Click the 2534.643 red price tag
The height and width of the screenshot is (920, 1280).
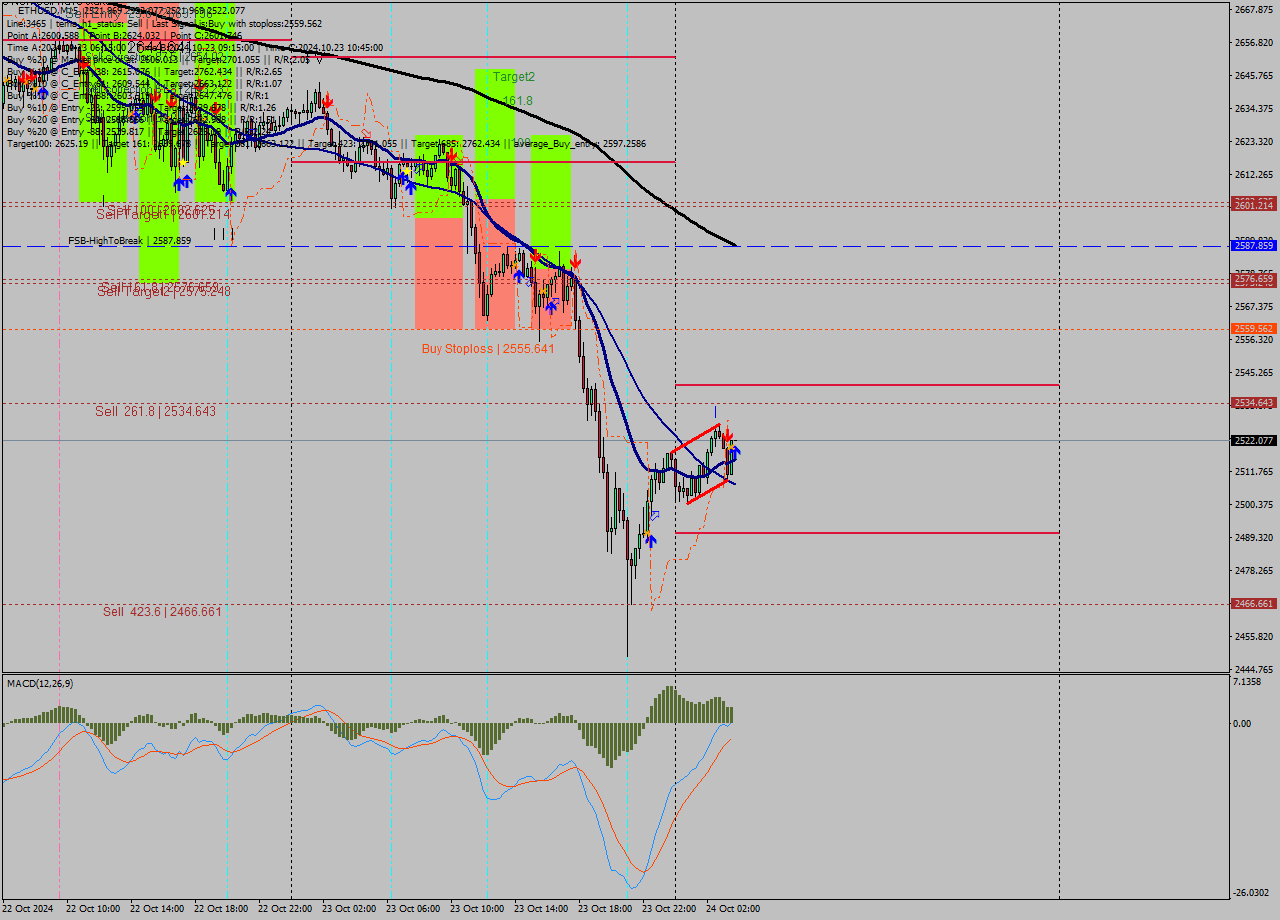1254,403
